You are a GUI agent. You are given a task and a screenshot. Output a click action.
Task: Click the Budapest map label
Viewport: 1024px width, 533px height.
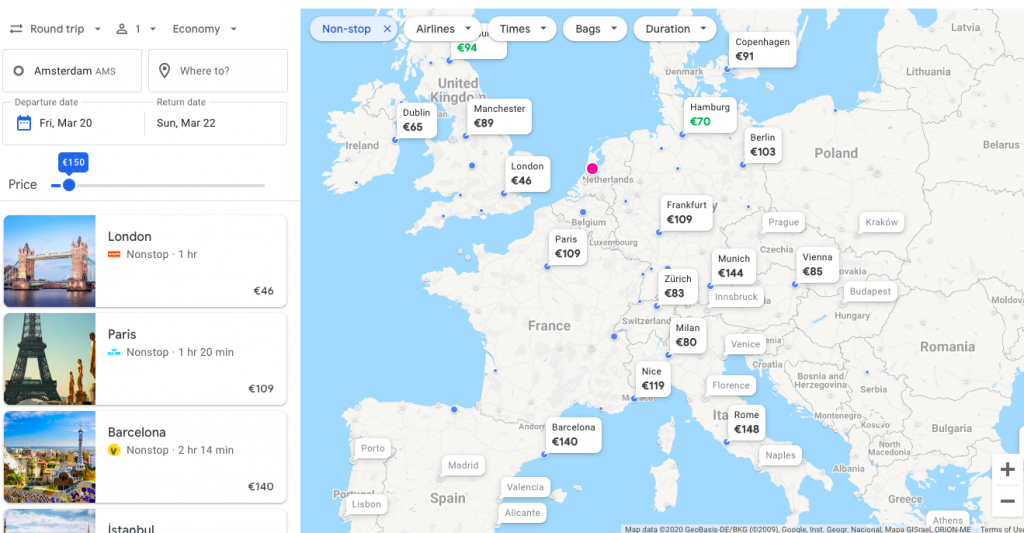(870, 291)
